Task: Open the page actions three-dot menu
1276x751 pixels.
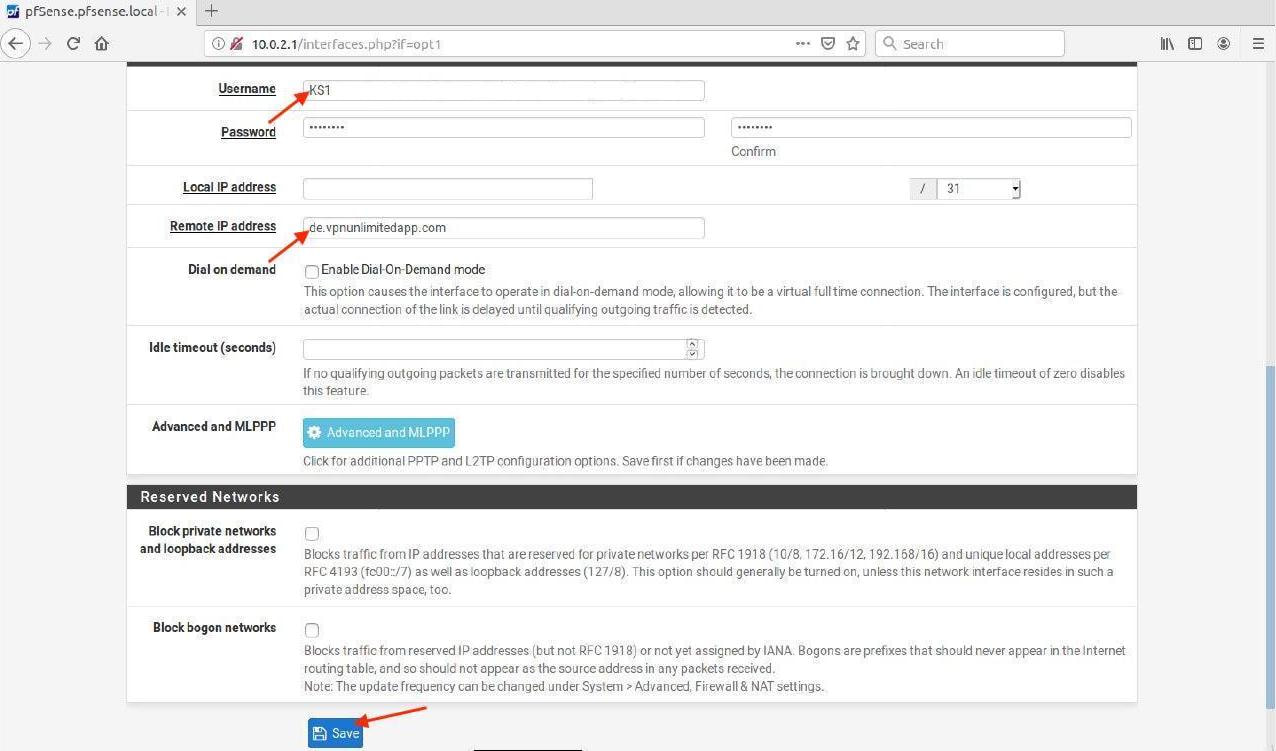Action: tap(802, 44)
